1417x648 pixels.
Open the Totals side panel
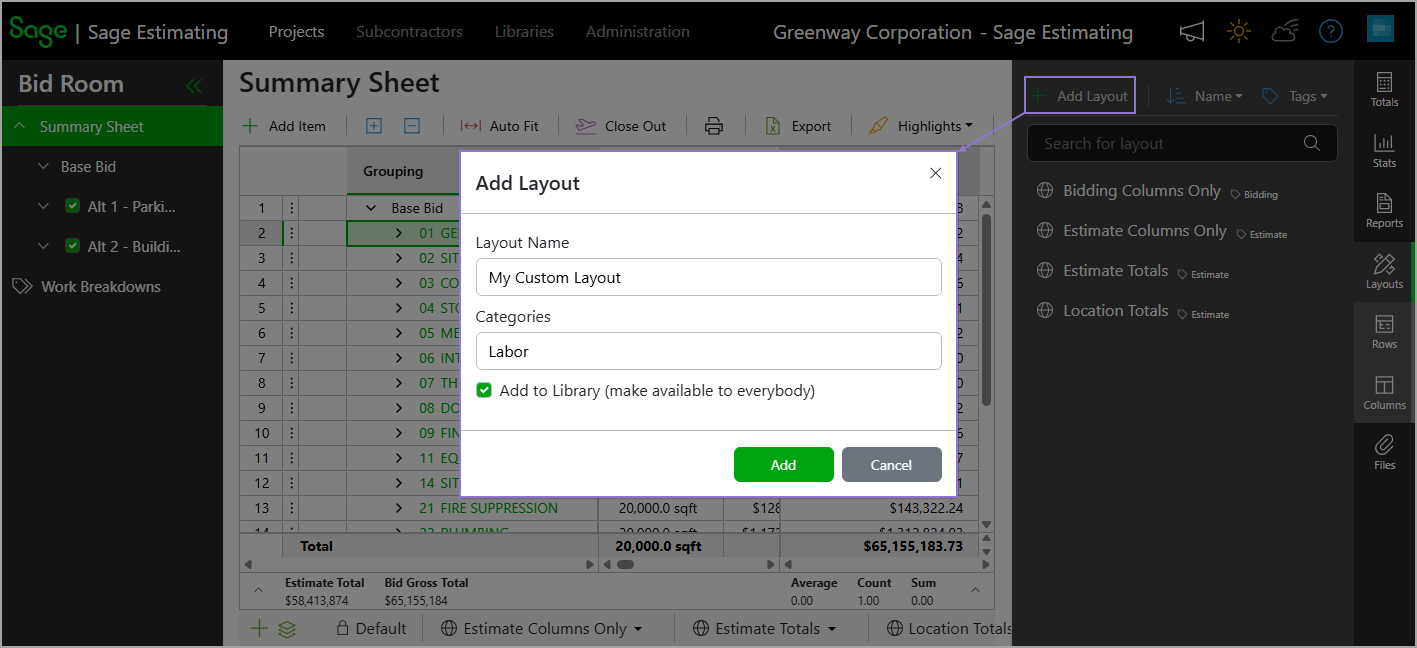(1384, 89)
